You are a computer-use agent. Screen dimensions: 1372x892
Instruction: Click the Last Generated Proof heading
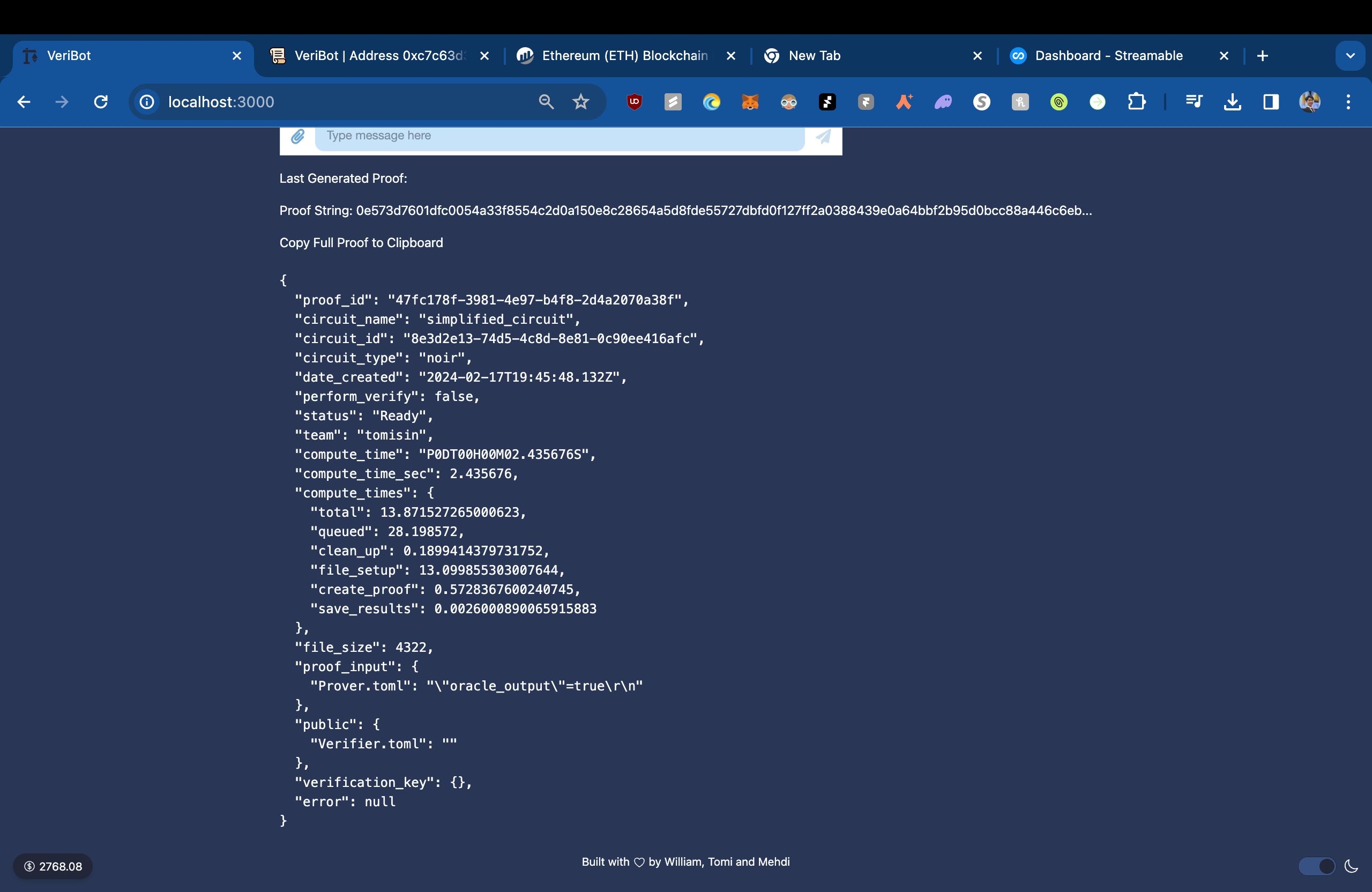pos(344,178)
